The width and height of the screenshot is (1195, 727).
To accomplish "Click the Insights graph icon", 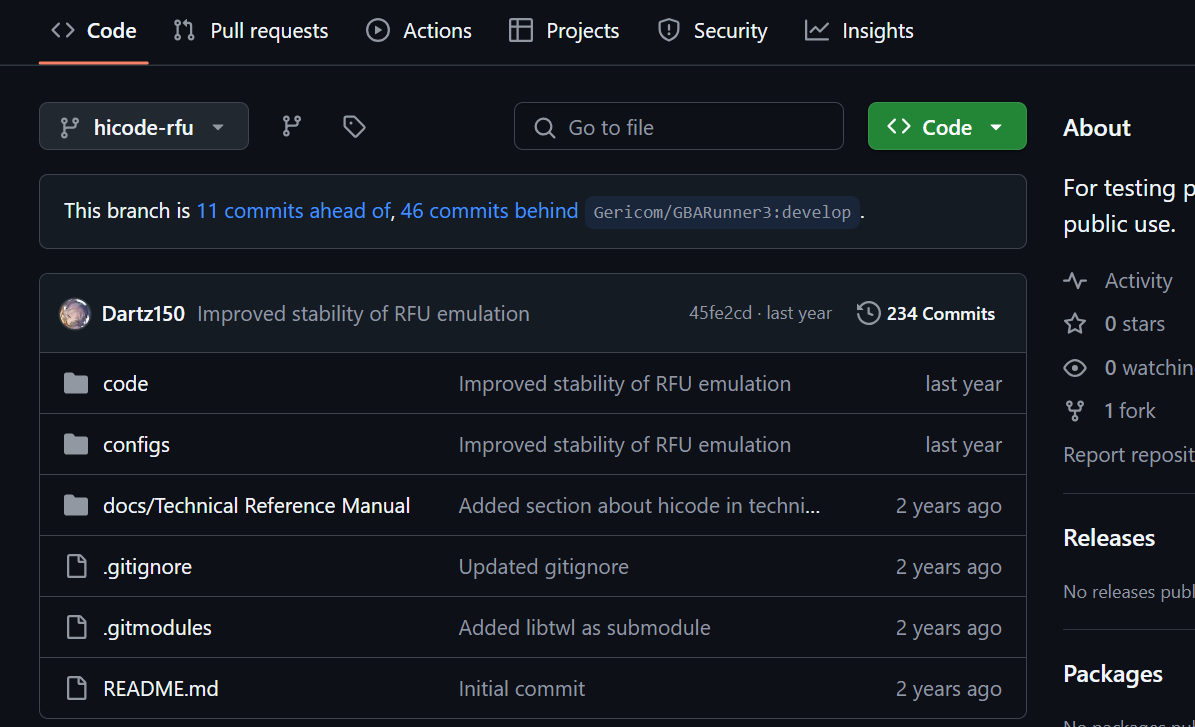I will click(817, 30).
